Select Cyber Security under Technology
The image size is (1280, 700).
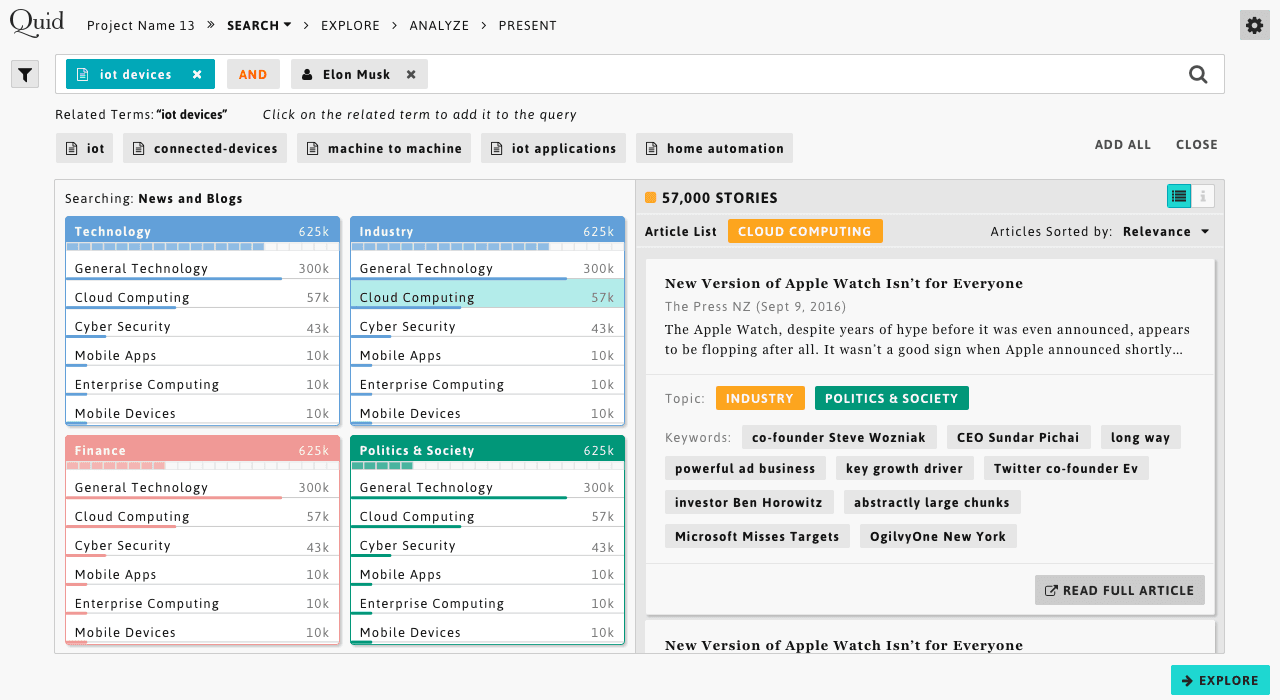coord(202,326)
